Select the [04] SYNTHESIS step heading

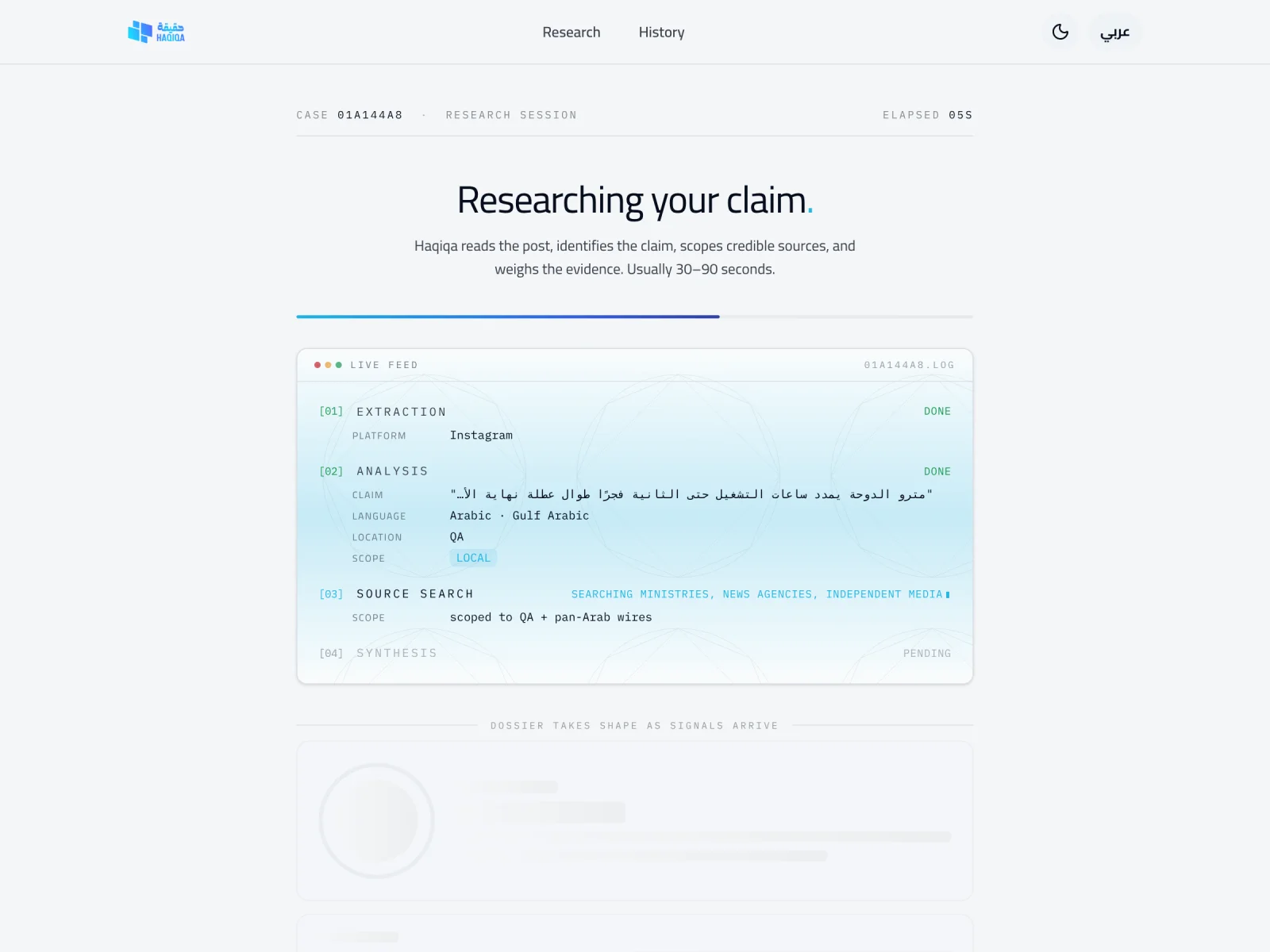point(378,653)
